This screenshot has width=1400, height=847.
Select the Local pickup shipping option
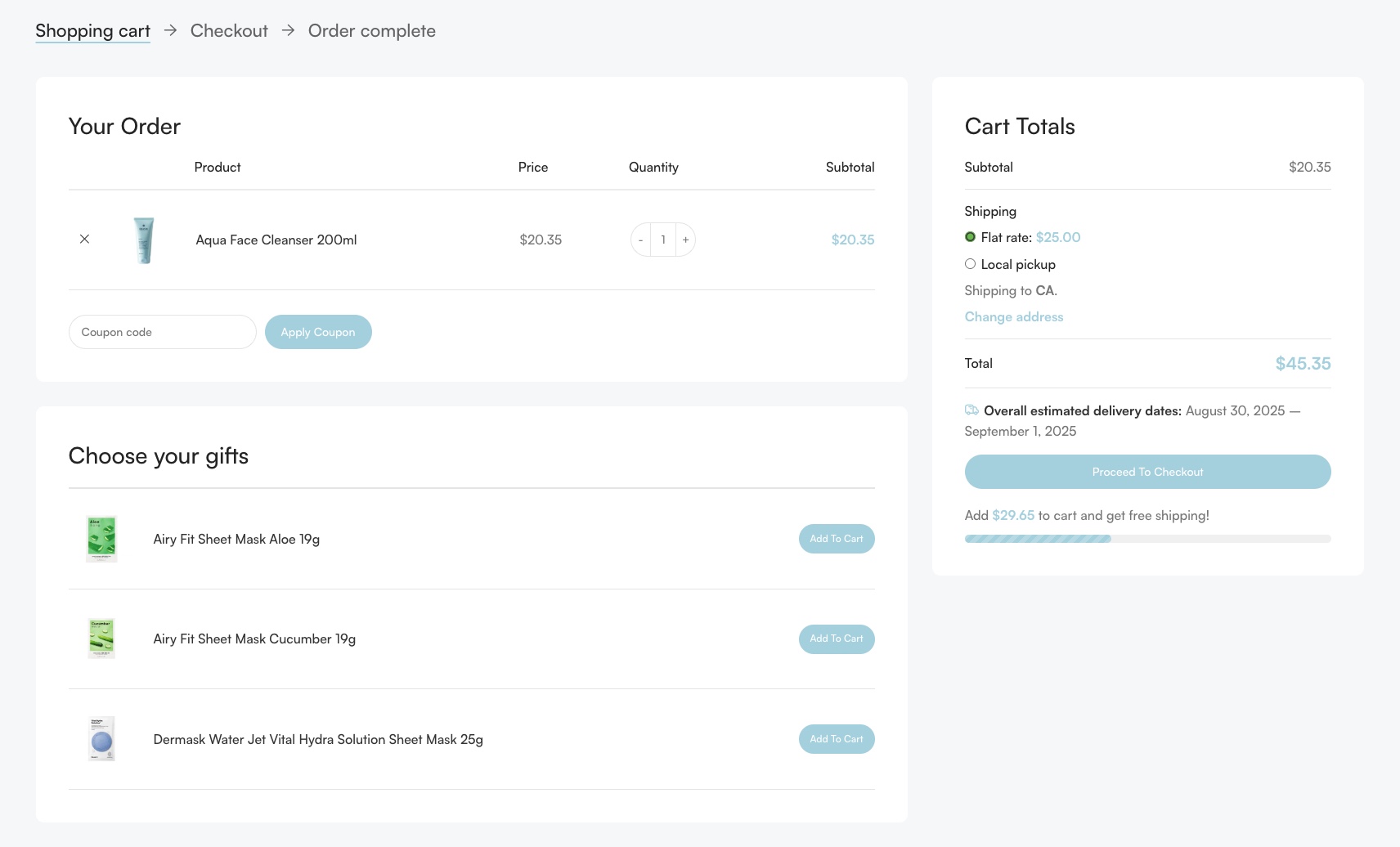(970, 264)
